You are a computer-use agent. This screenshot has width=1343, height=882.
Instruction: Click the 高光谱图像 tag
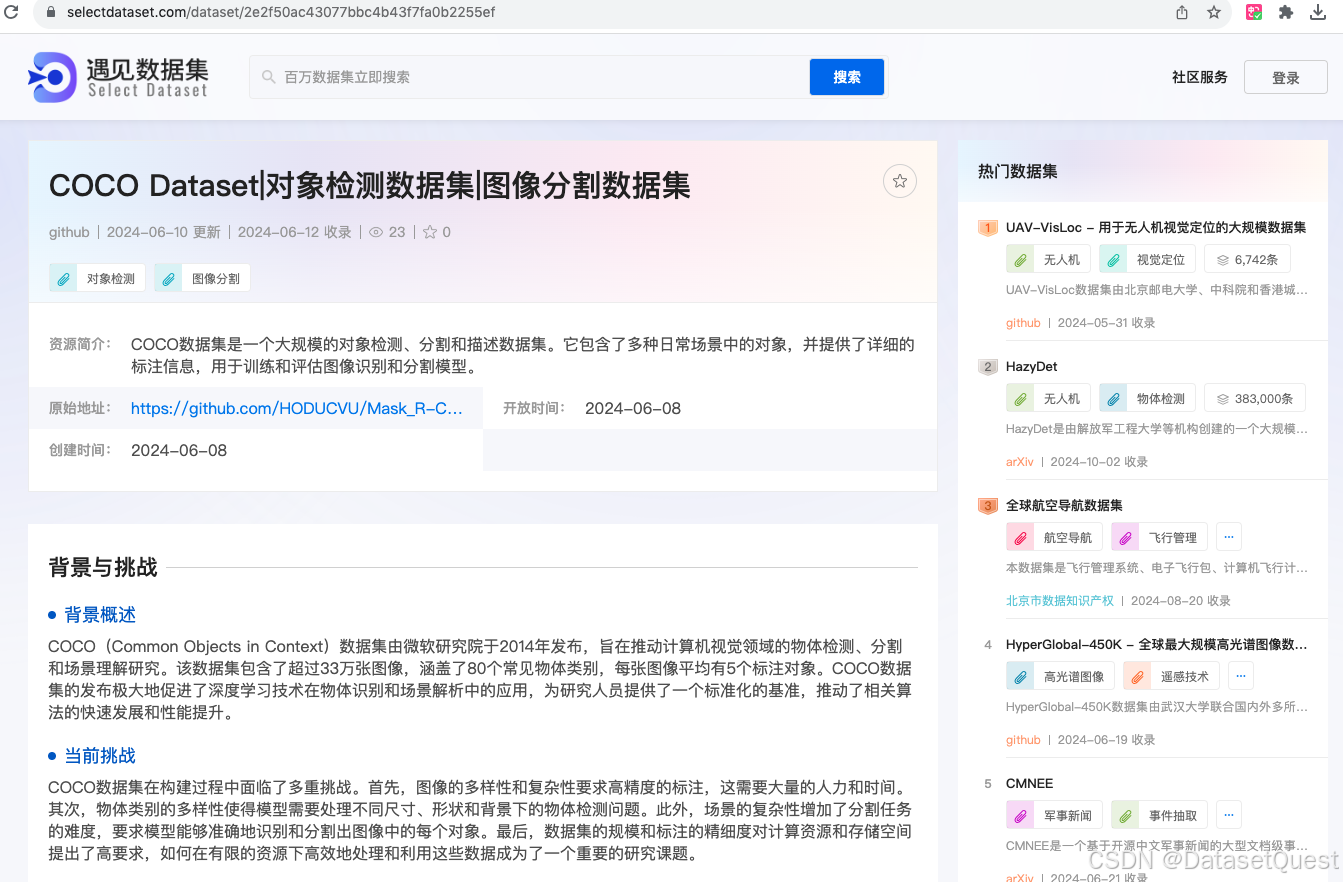click(1060, 676)
